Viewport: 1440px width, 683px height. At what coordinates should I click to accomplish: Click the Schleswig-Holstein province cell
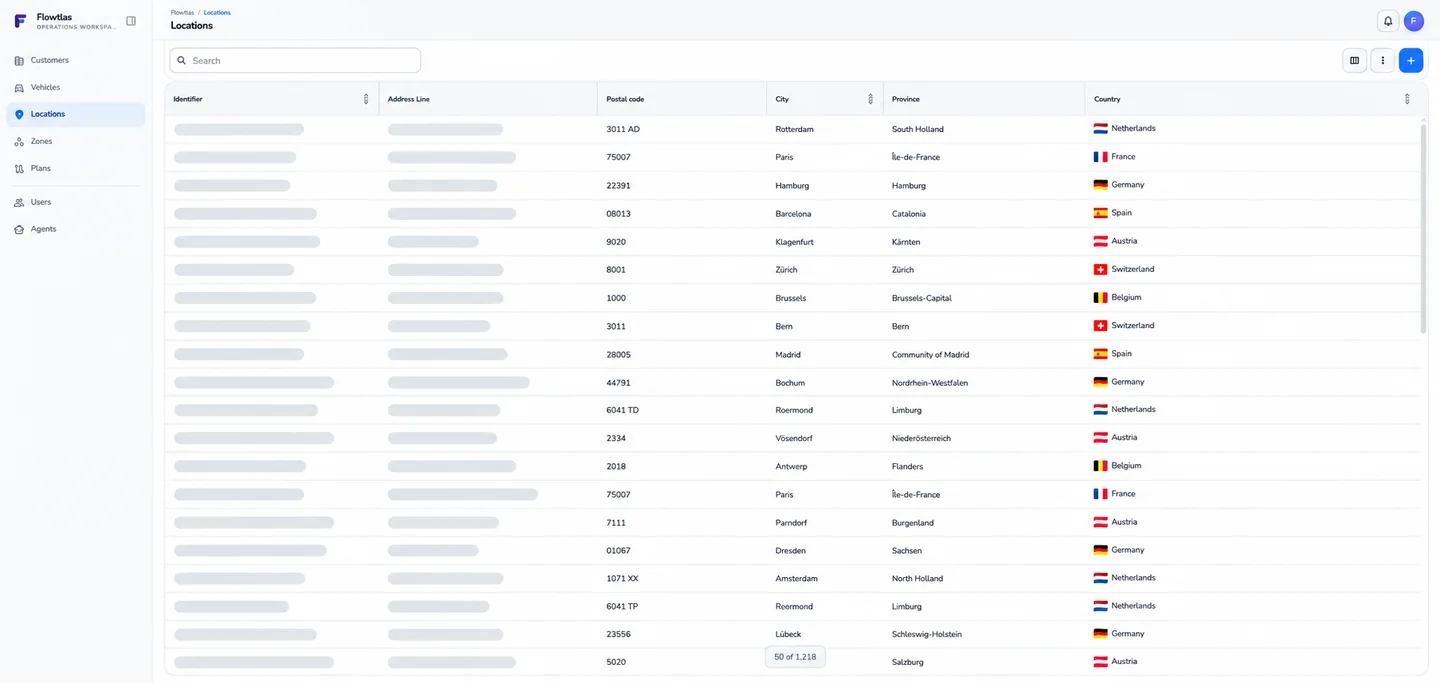(925, 635)
